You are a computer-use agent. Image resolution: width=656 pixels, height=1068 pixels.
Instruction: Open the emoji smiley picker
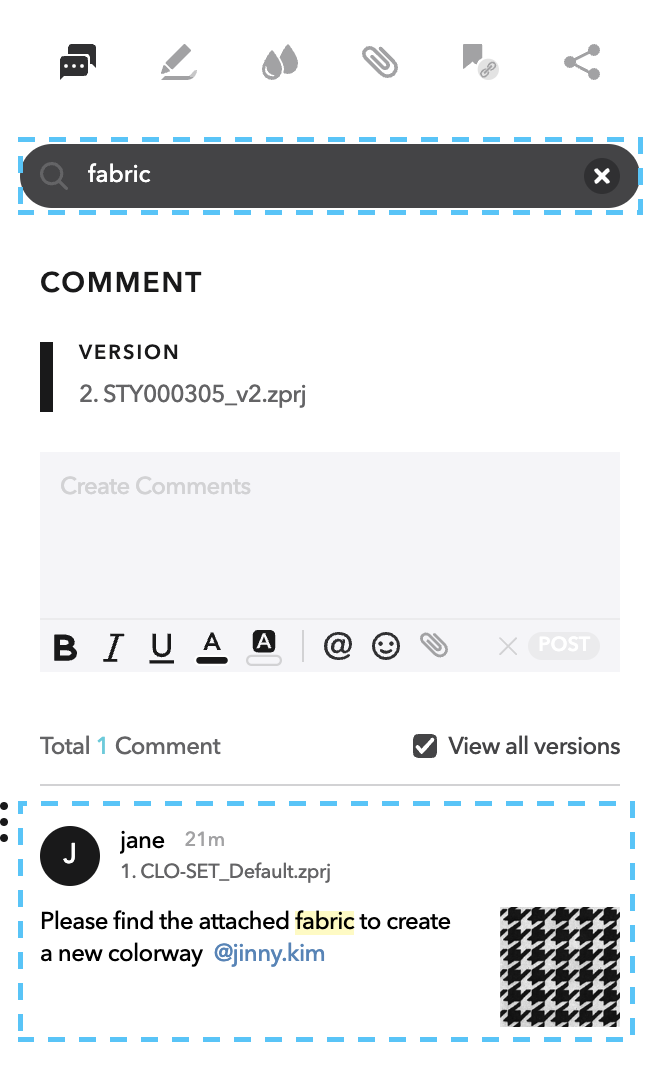[x=386, y=646]
